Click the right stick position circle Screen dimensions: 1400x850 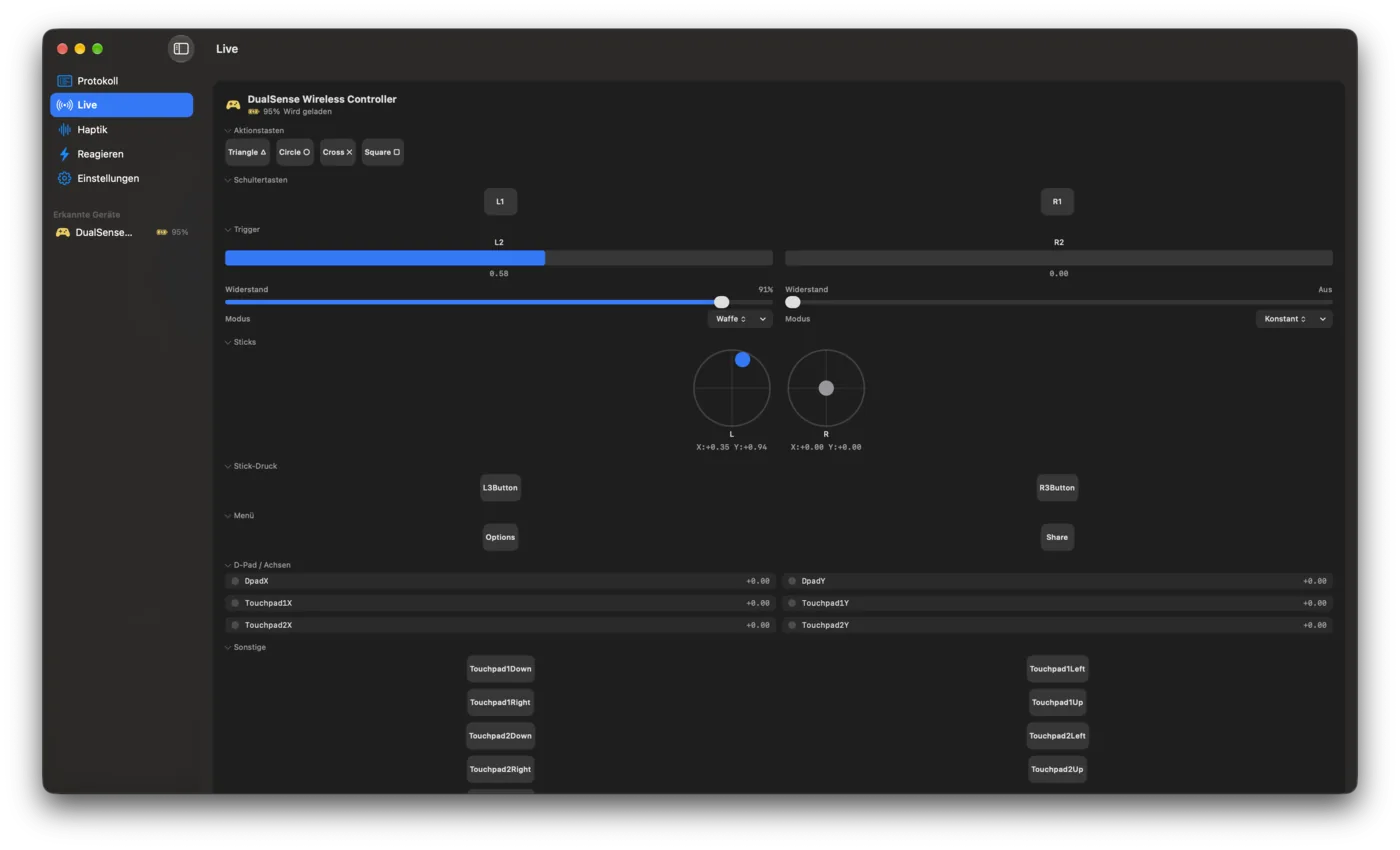[826, 388]
